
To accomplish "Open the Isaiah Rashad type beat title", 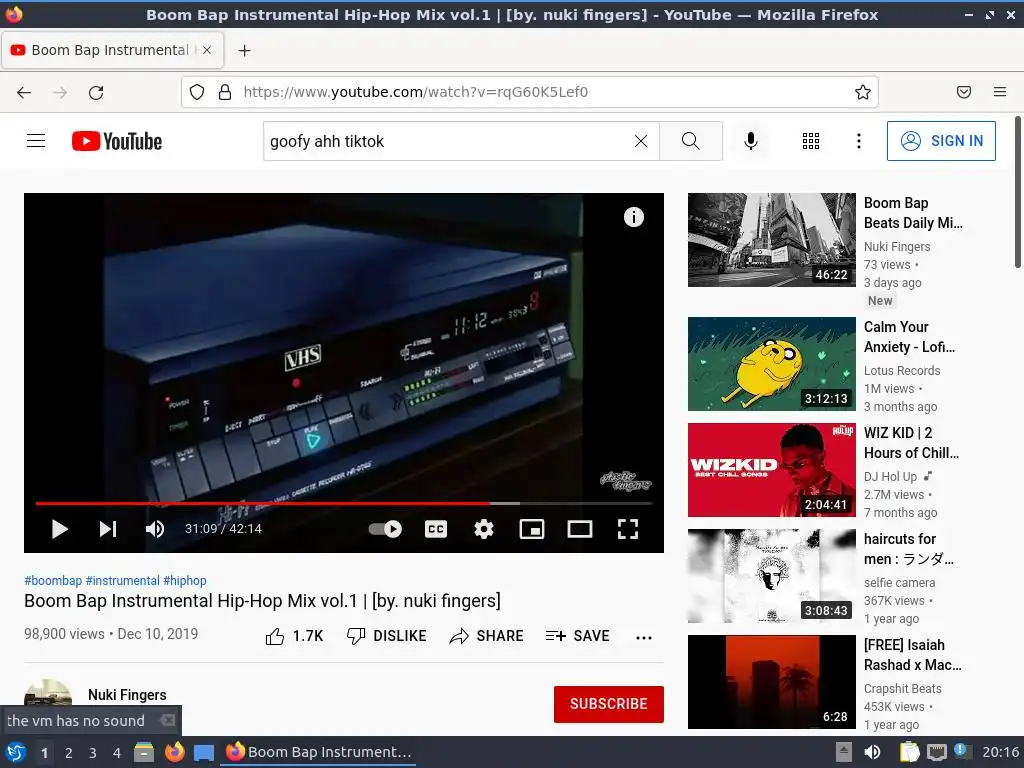I will [912, 655].
